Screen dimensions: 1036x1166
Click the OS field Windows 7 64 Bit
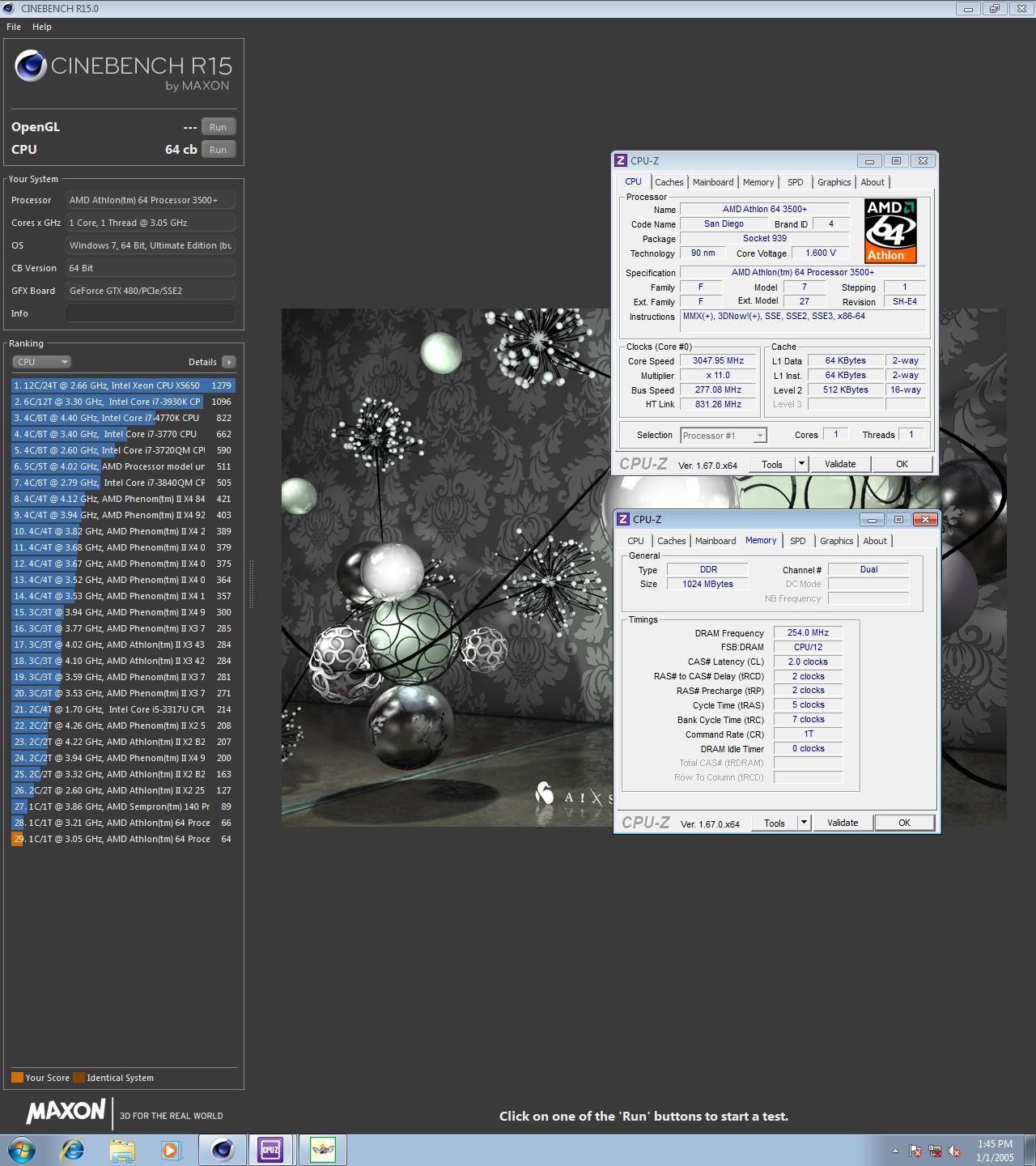151,245
